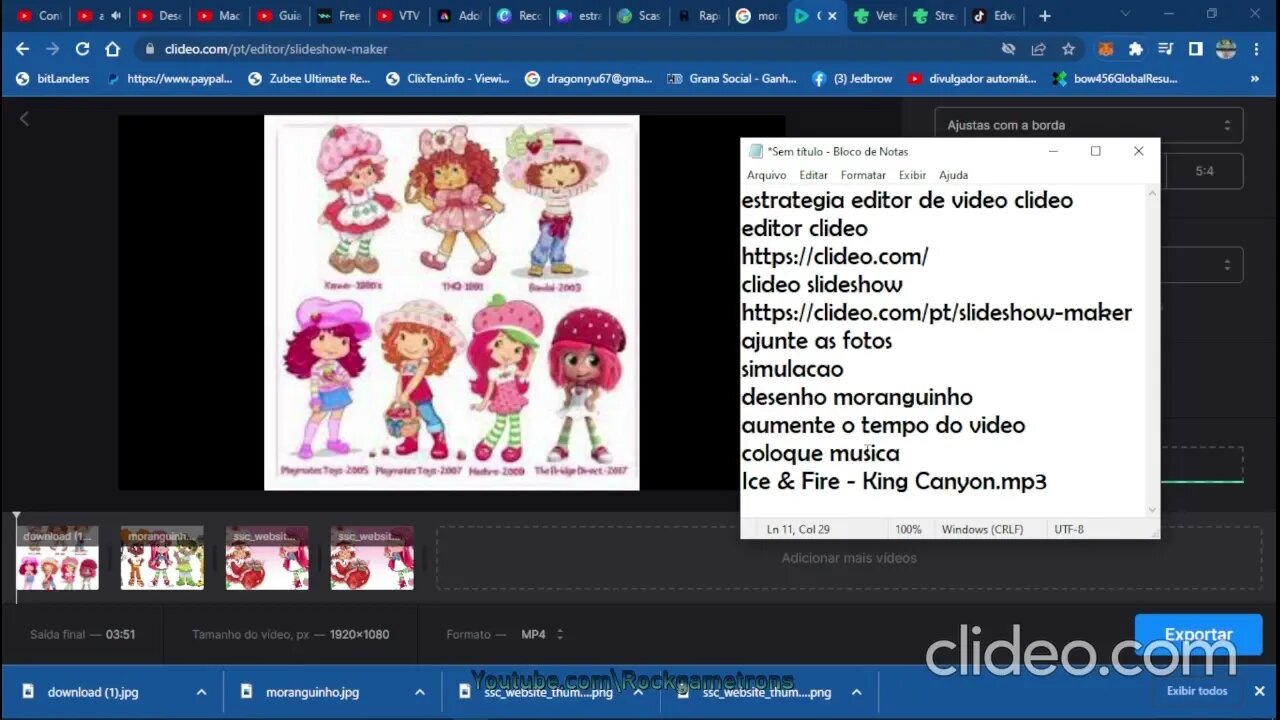Select the 5:4 aspect ratio option
1280x720 pixels.
point(1204,171)
